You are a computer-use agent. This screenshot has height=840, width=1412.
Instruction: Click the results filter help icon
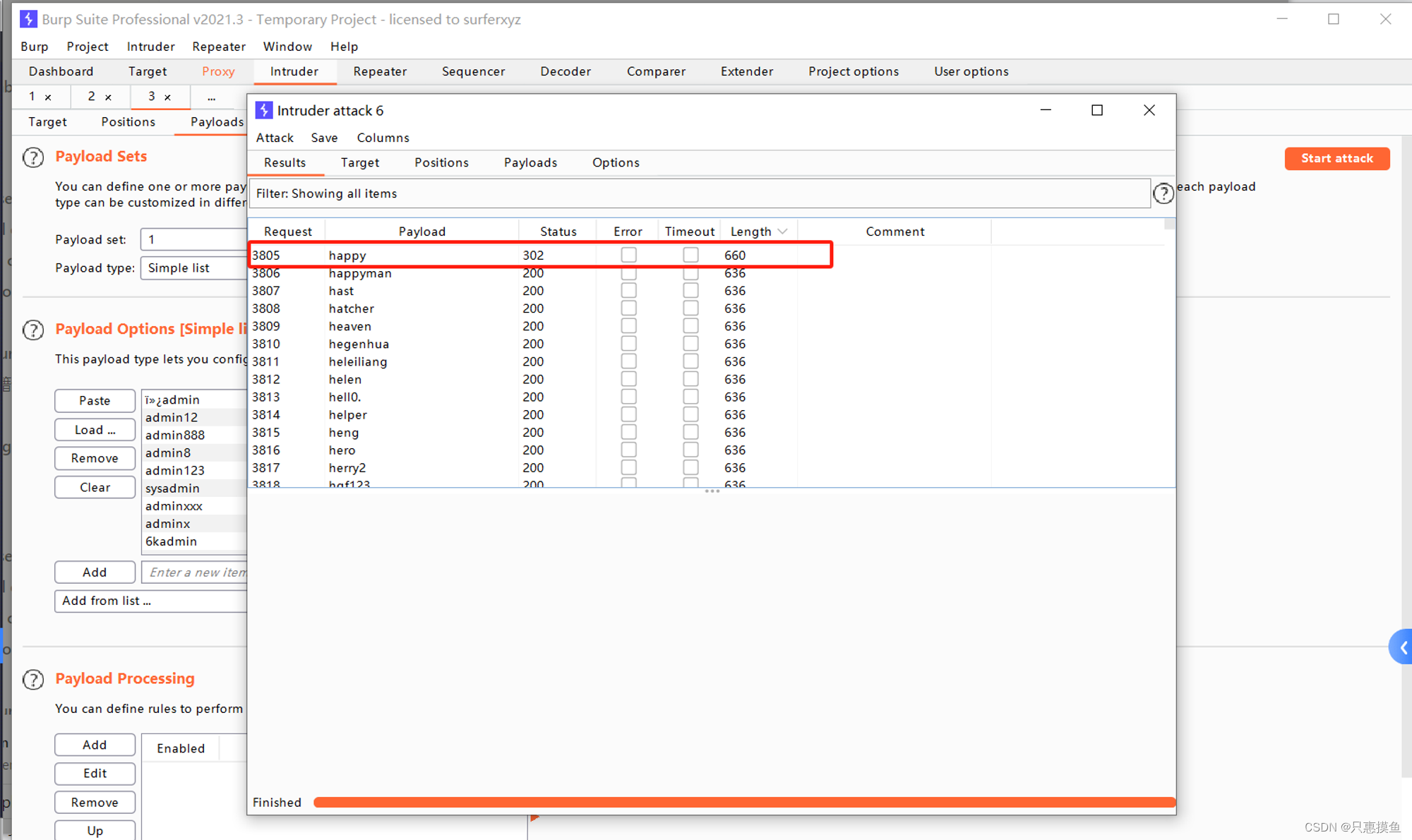(x=1163, y=193)
